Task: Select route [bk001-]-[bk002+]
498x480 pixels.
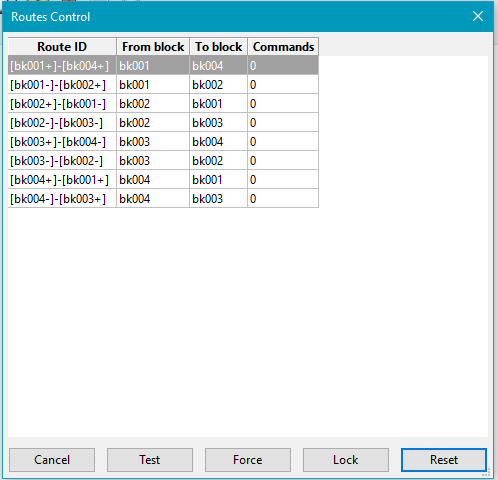Action: pos(163,85)
